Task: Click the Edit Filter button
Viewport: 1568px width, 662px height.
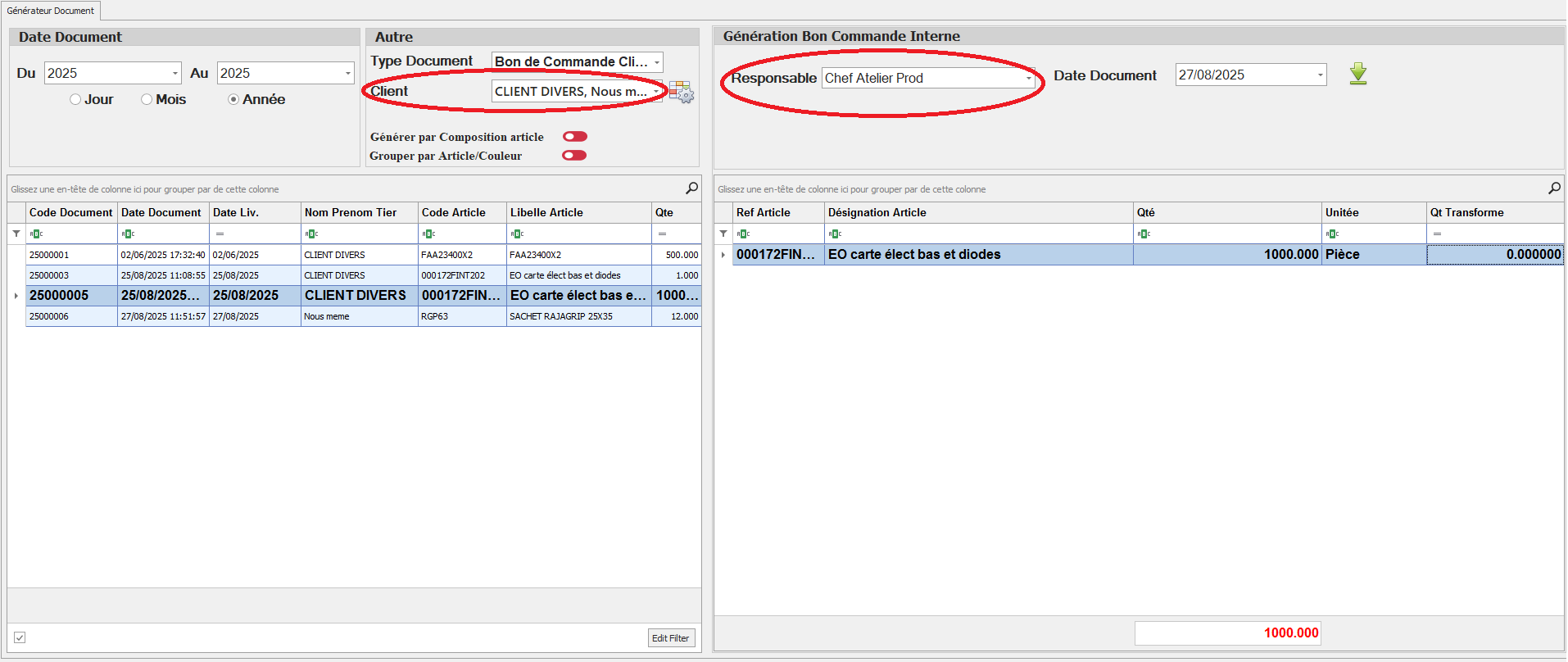Action: pos(670,638)
